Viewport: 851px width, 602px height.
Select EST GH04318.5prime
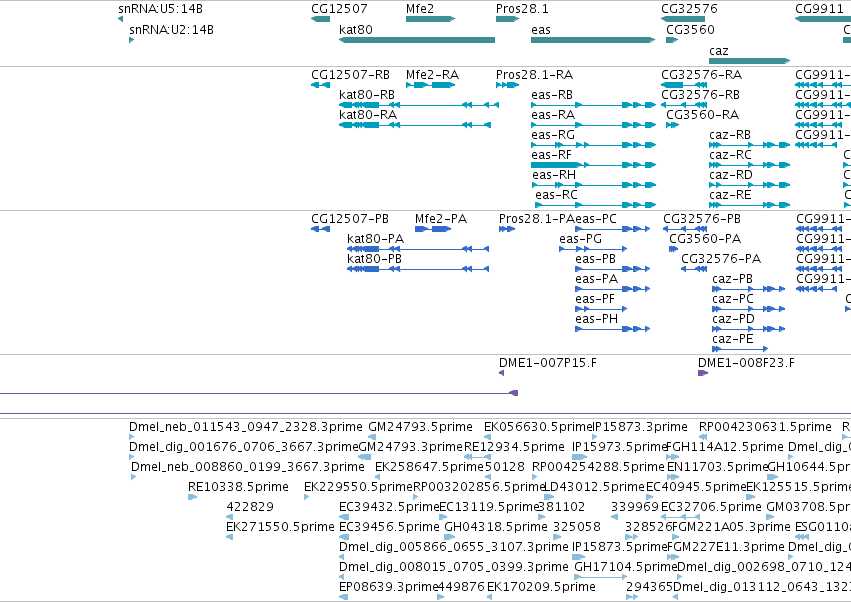(x=496, y=527)
